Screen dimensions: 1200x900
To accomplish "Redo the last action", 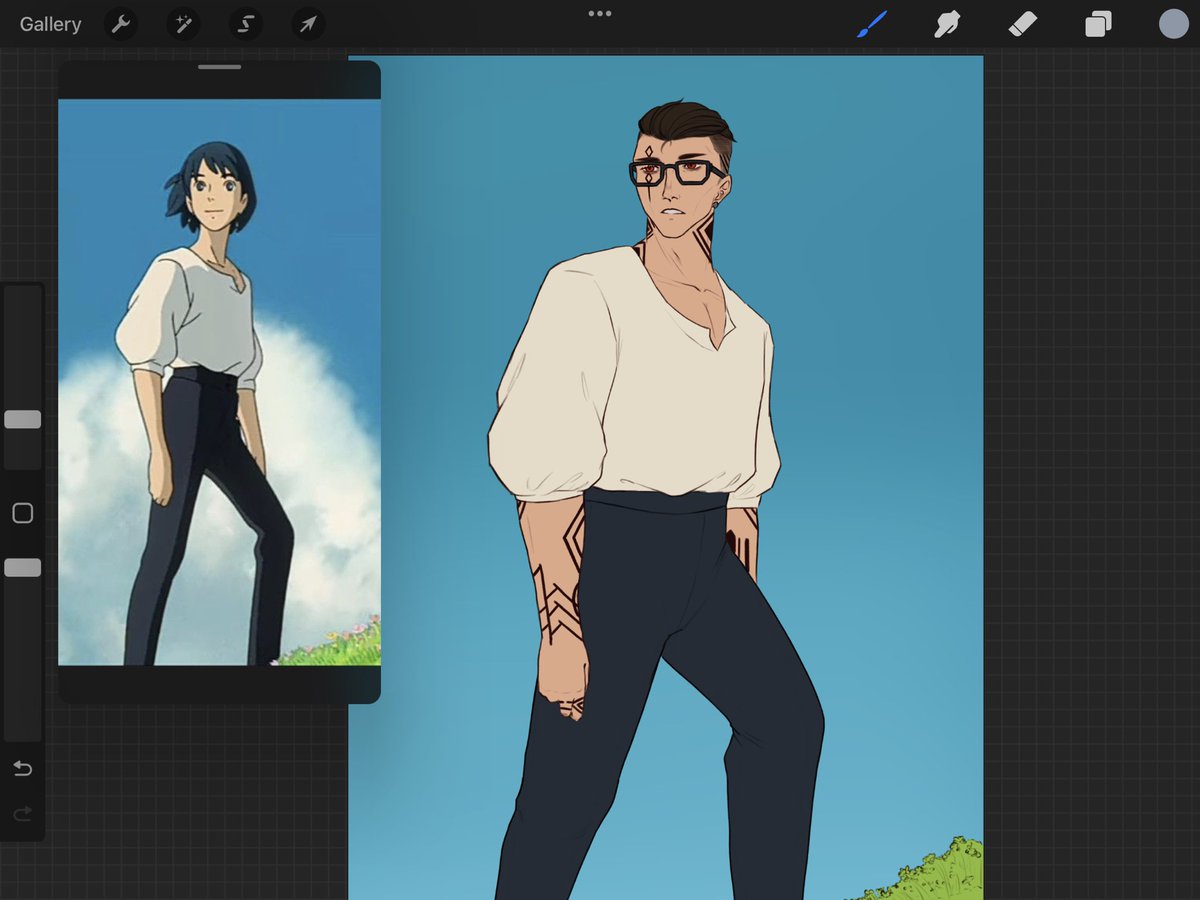I will (x=22, y=814).
